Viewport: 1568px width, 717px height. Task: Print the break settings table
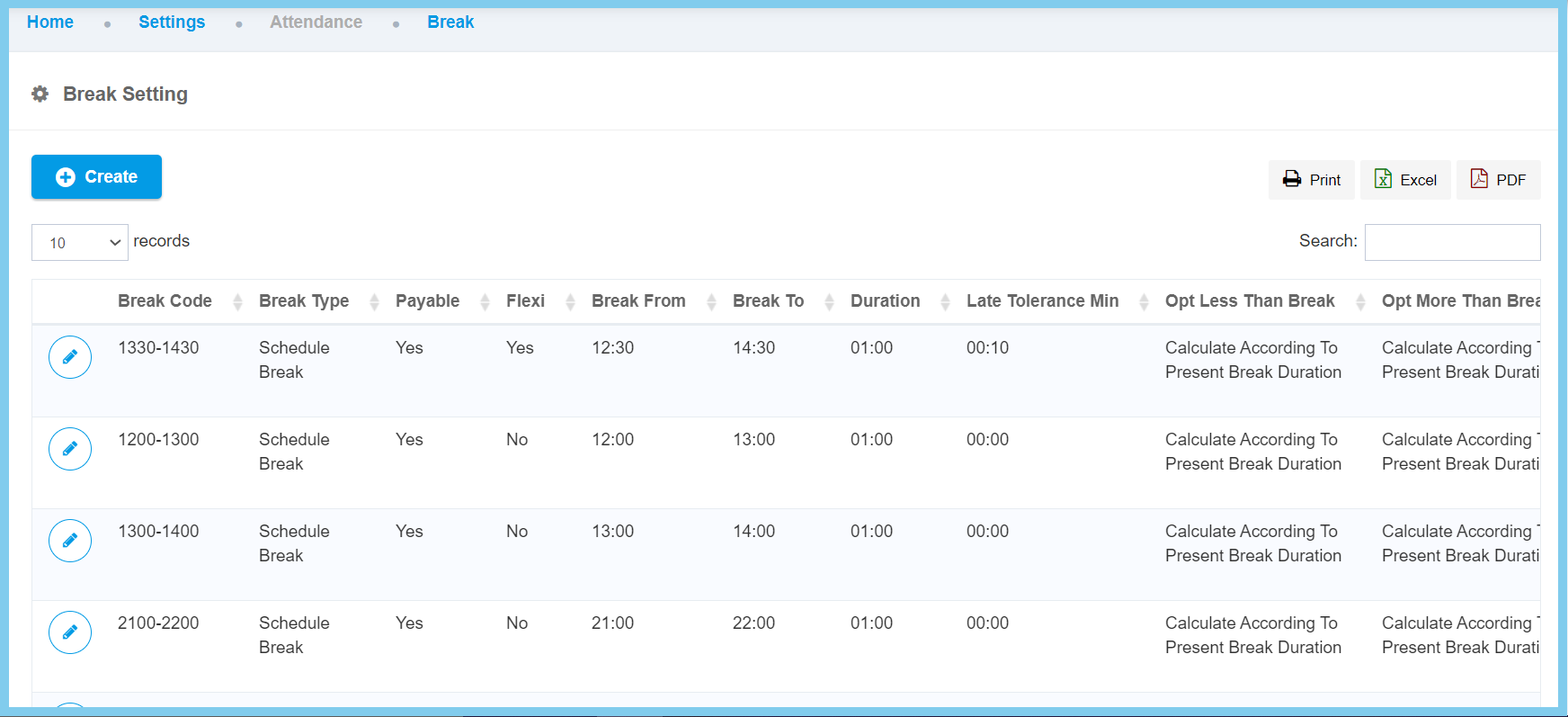pyautogui.click(x=1312, y=180)
